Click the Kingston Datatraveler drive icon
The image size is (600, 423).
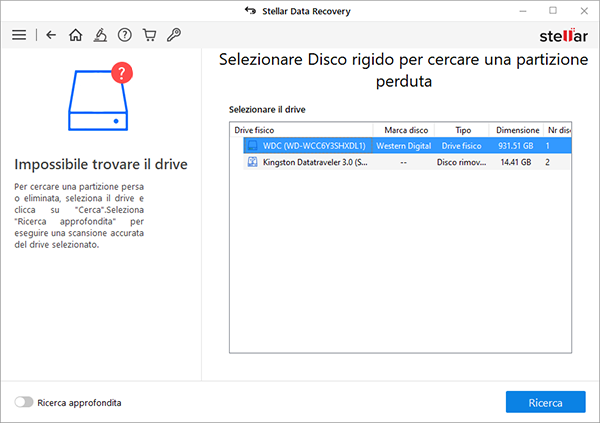pyautogui.click(x=252, y=162)
